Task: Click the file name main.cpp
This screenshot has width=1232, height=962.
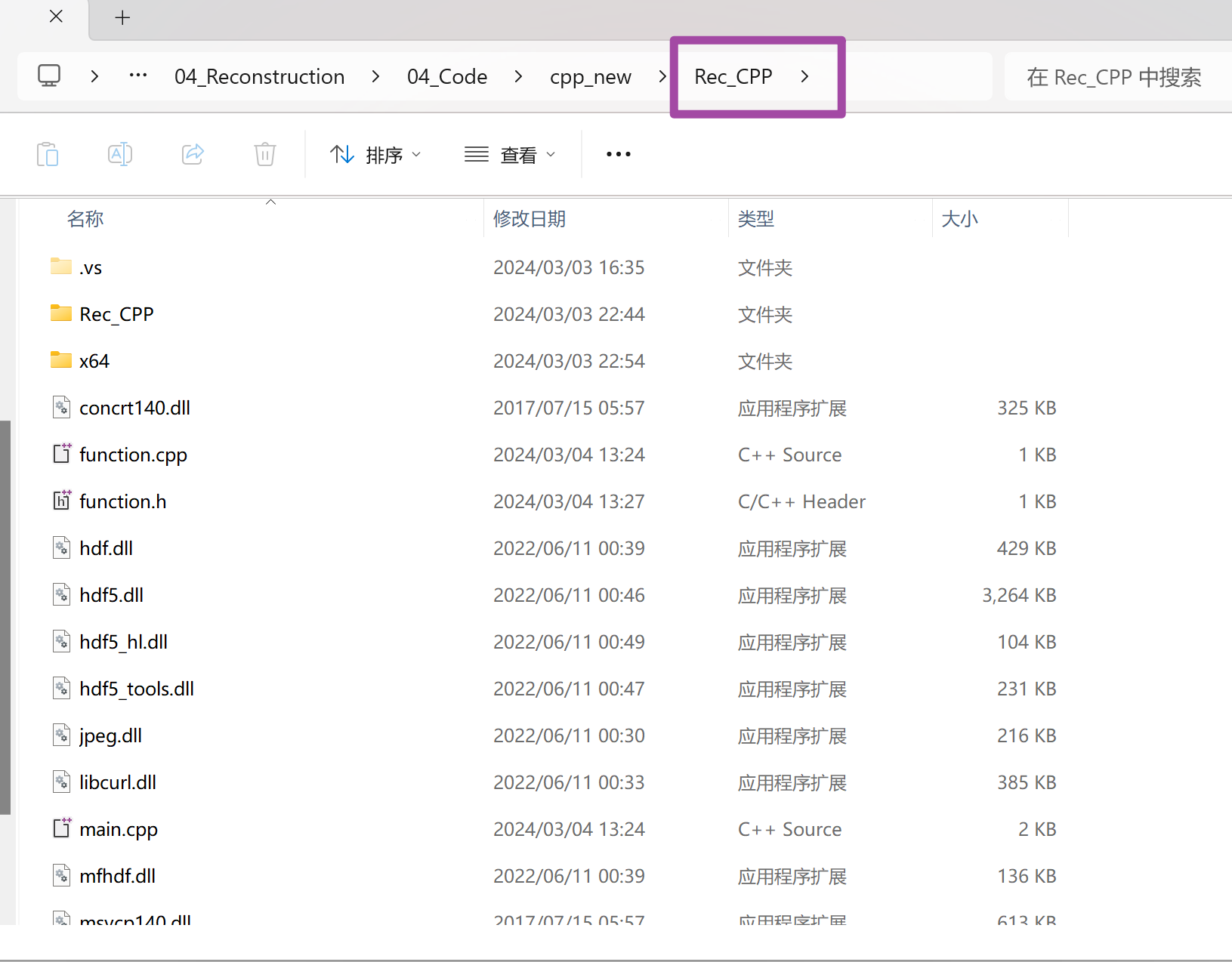Action: 119,829
